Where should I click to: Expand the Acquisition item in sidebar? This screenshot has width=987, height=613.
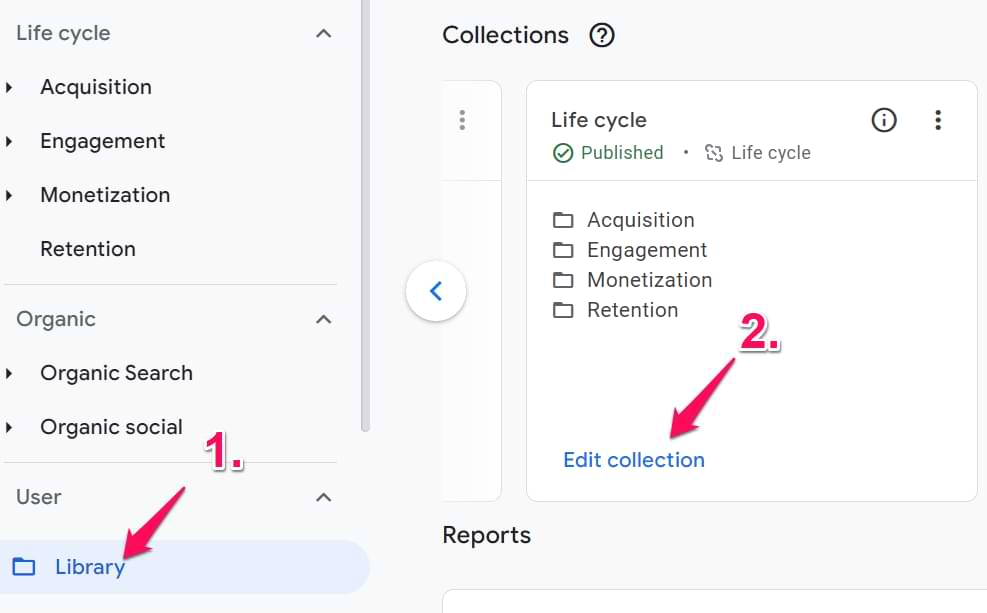coord(9,87)
